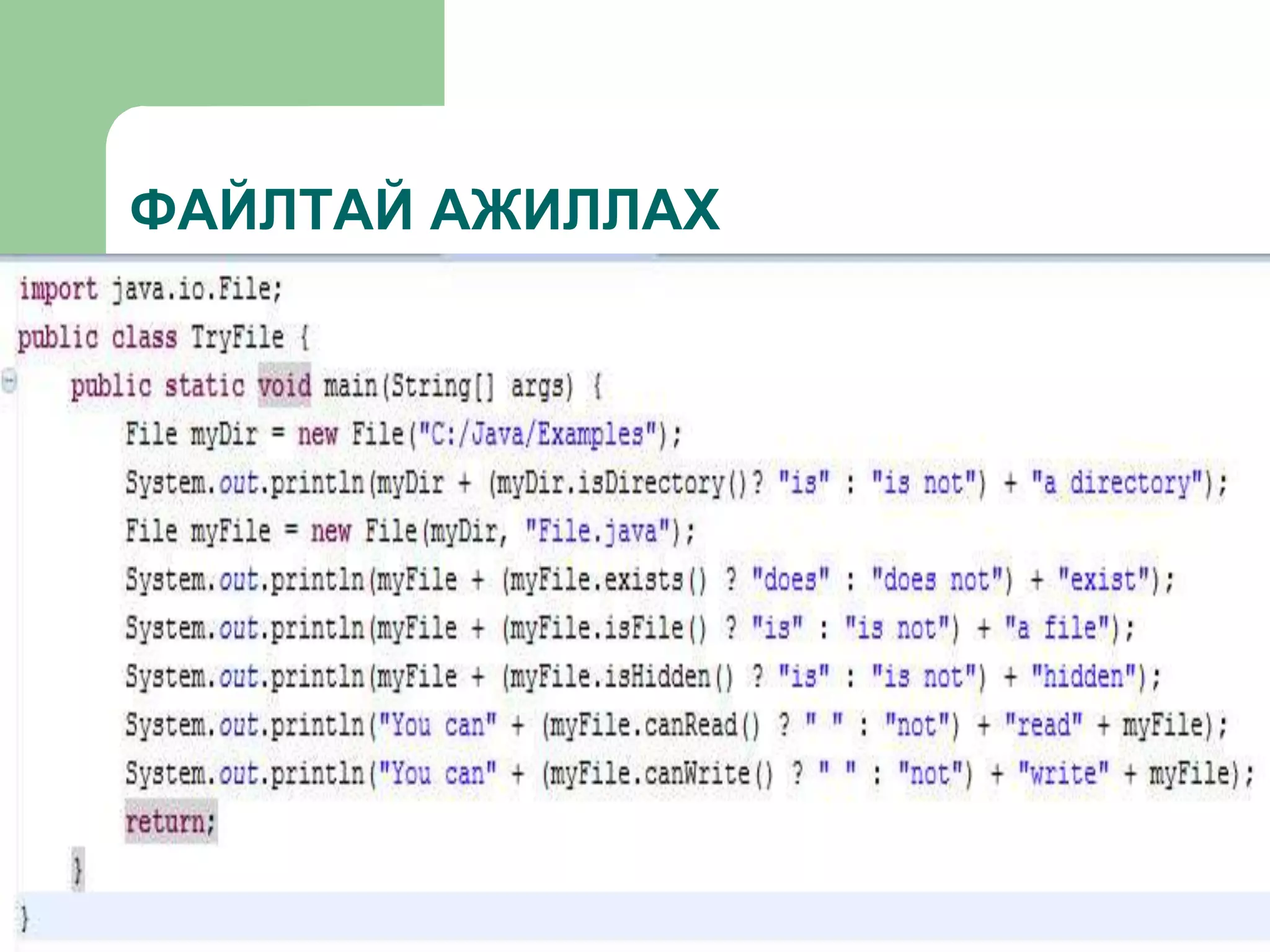Image resolution: width=1270 pixels, height=952 pixels.
Task: Click 'myFile.isHidden()' call
Action: click(621, 676)
